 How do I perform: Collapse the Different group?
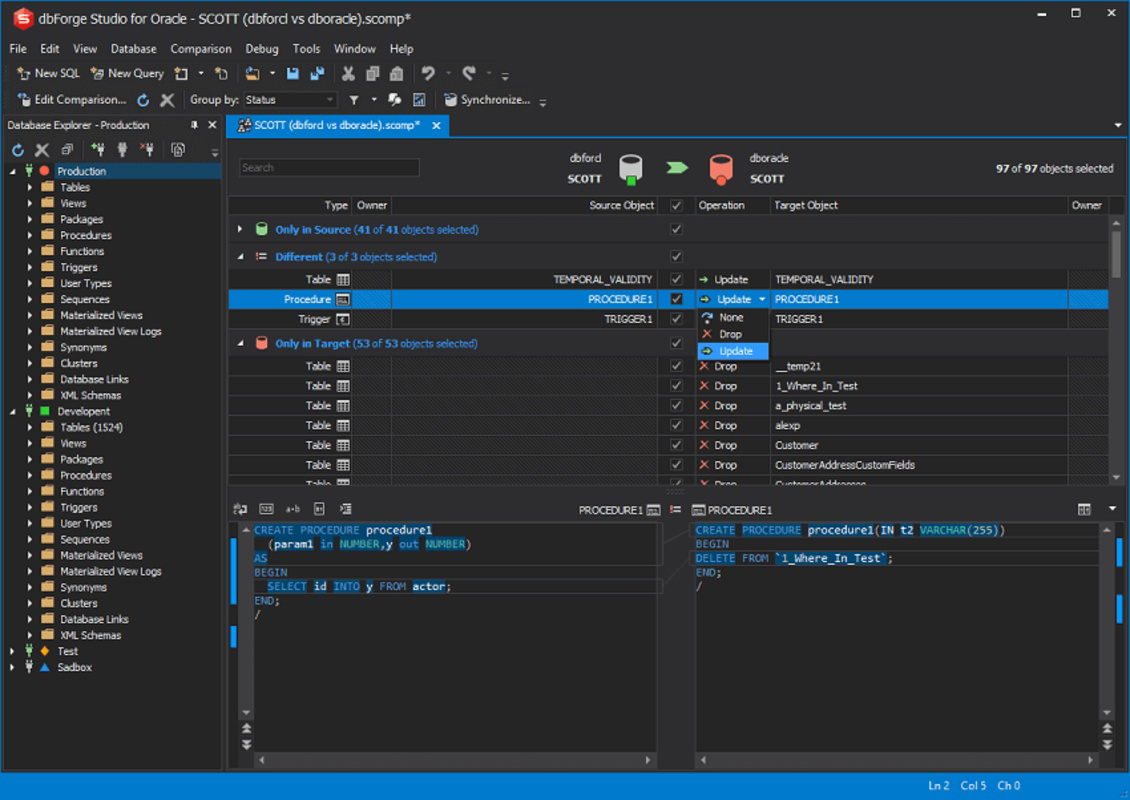[240, 257]
